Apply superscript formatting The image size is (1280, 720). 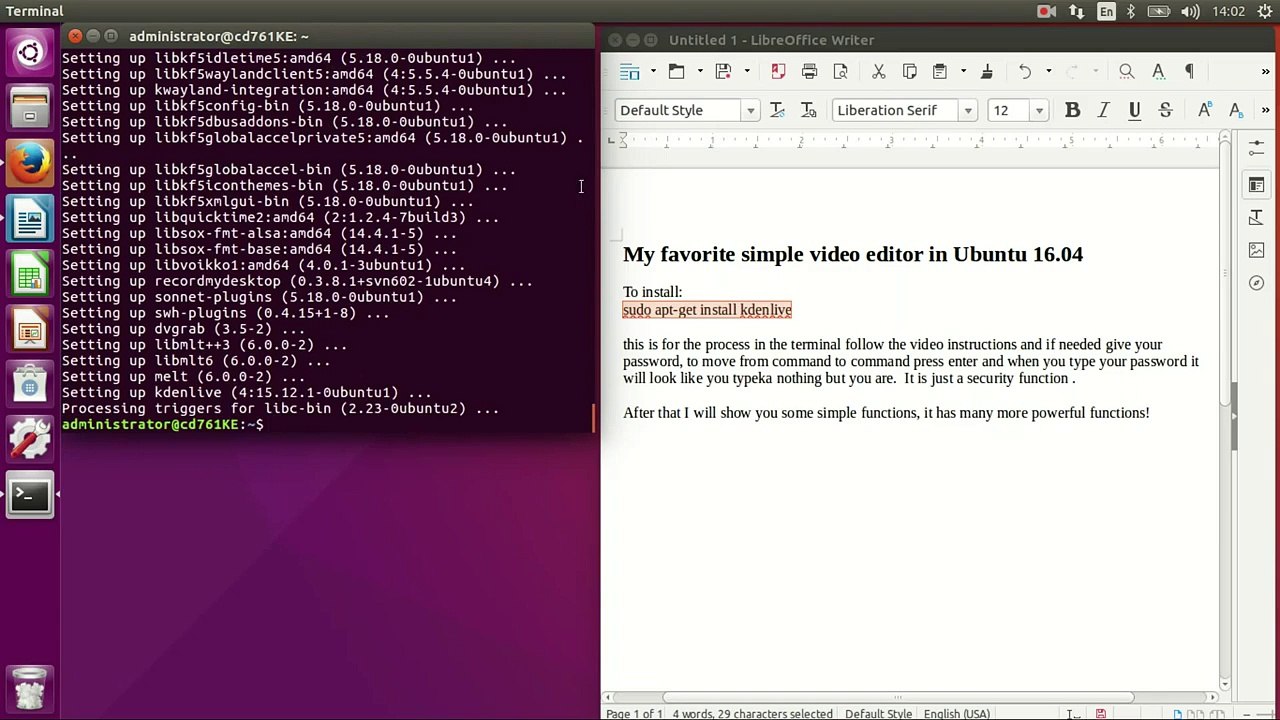[x=1204, y=110]
